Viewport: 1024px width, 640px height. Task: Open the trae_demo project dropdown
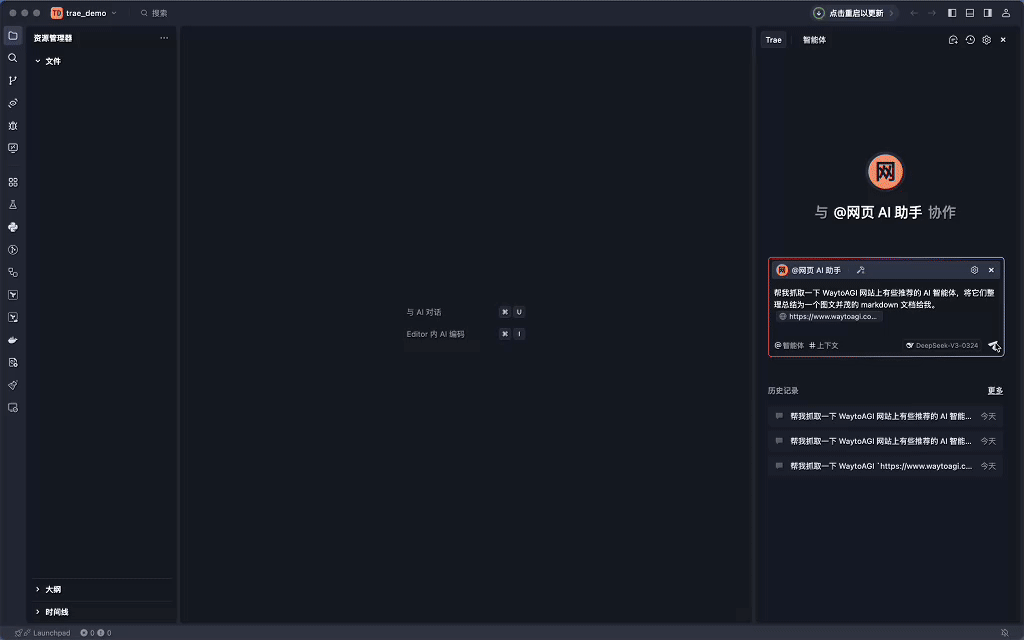[84, 13]
